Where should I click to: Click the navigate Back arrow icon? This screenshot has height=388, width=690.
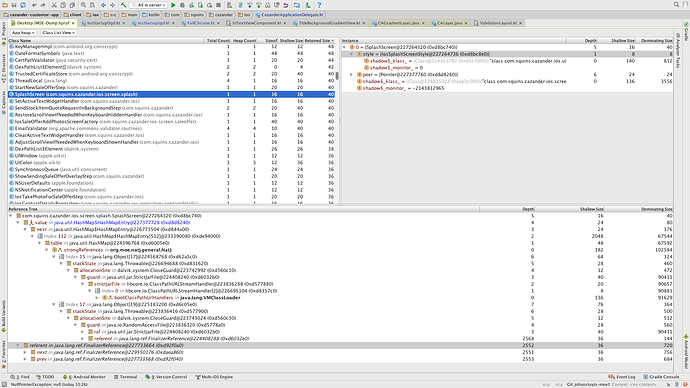coord(103,5)
